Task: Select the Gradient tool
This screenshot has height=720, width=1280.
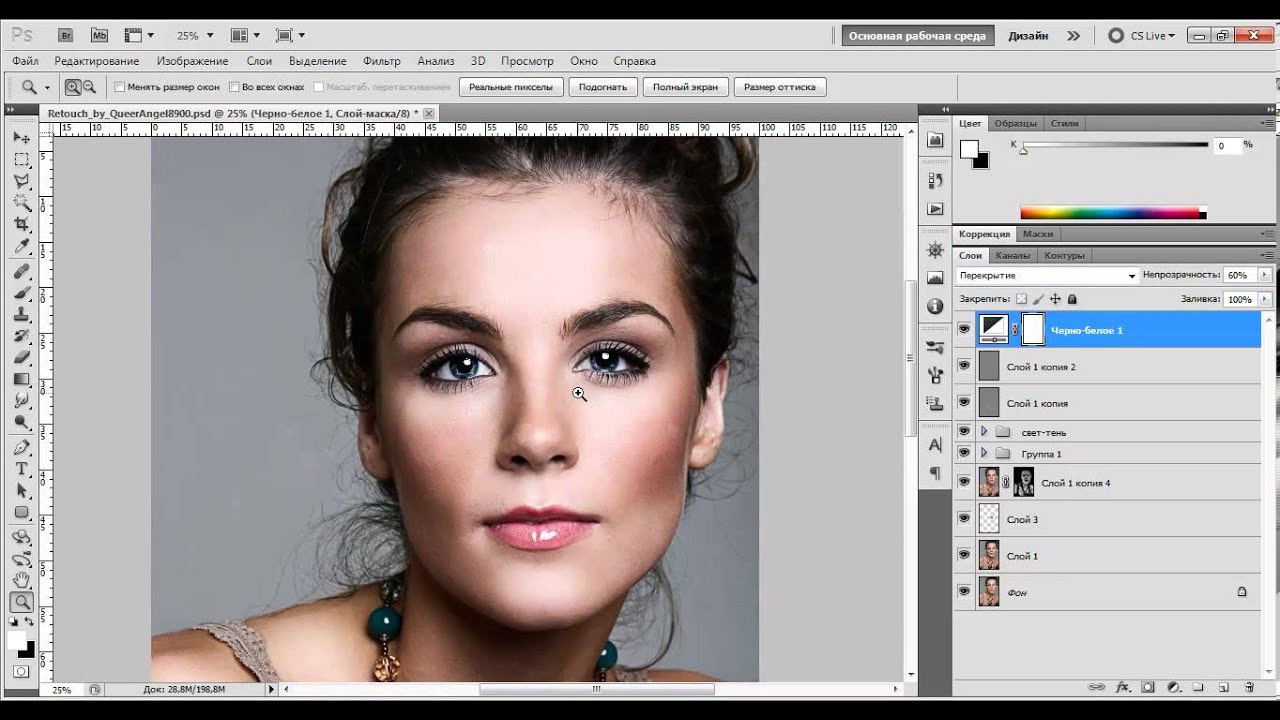Action: 21,379
